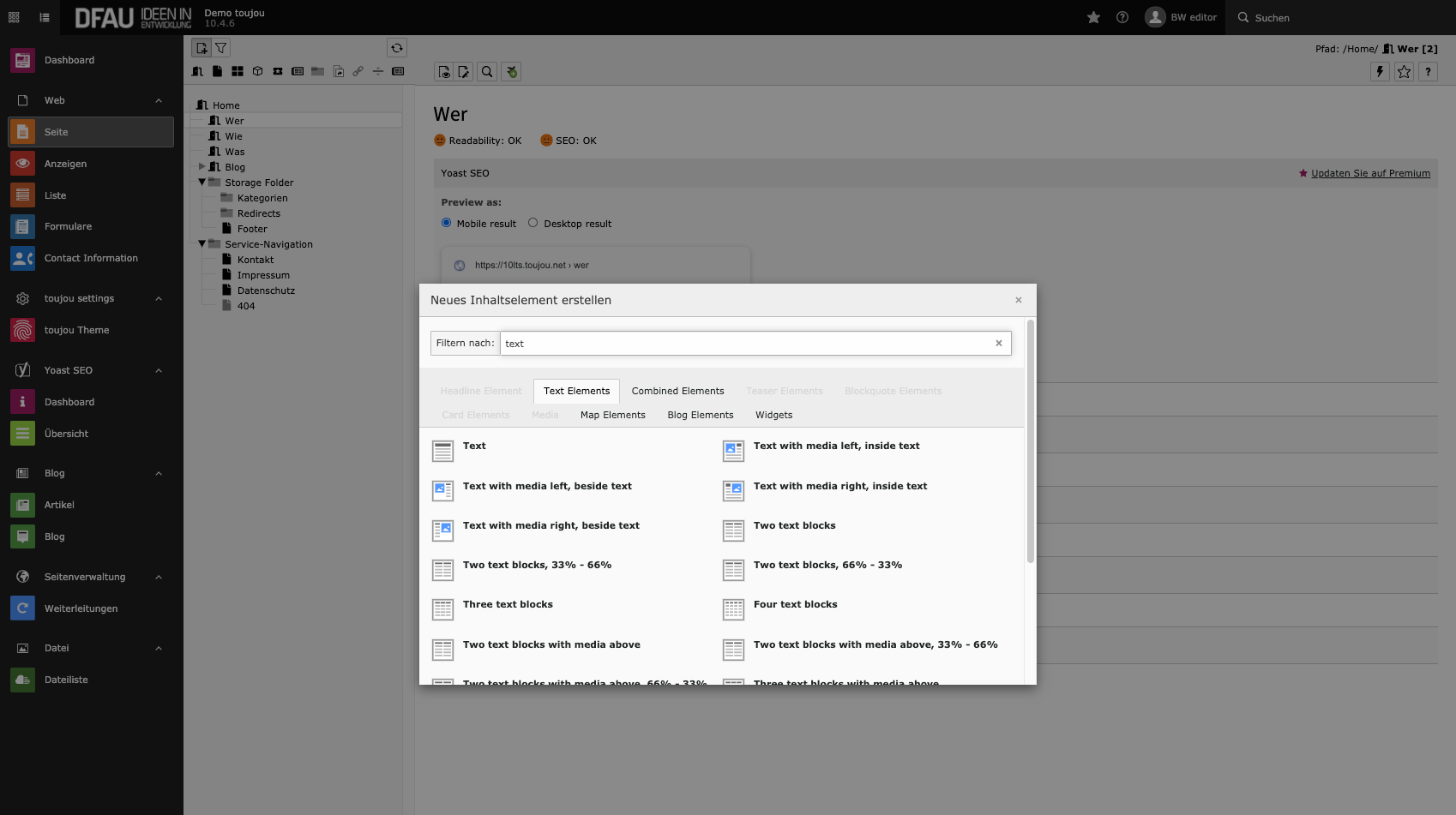The height and width of the screenshot is (815, 1456).
Task: Toggle the module menu grid icon
Action: click(x=14, y=17)
